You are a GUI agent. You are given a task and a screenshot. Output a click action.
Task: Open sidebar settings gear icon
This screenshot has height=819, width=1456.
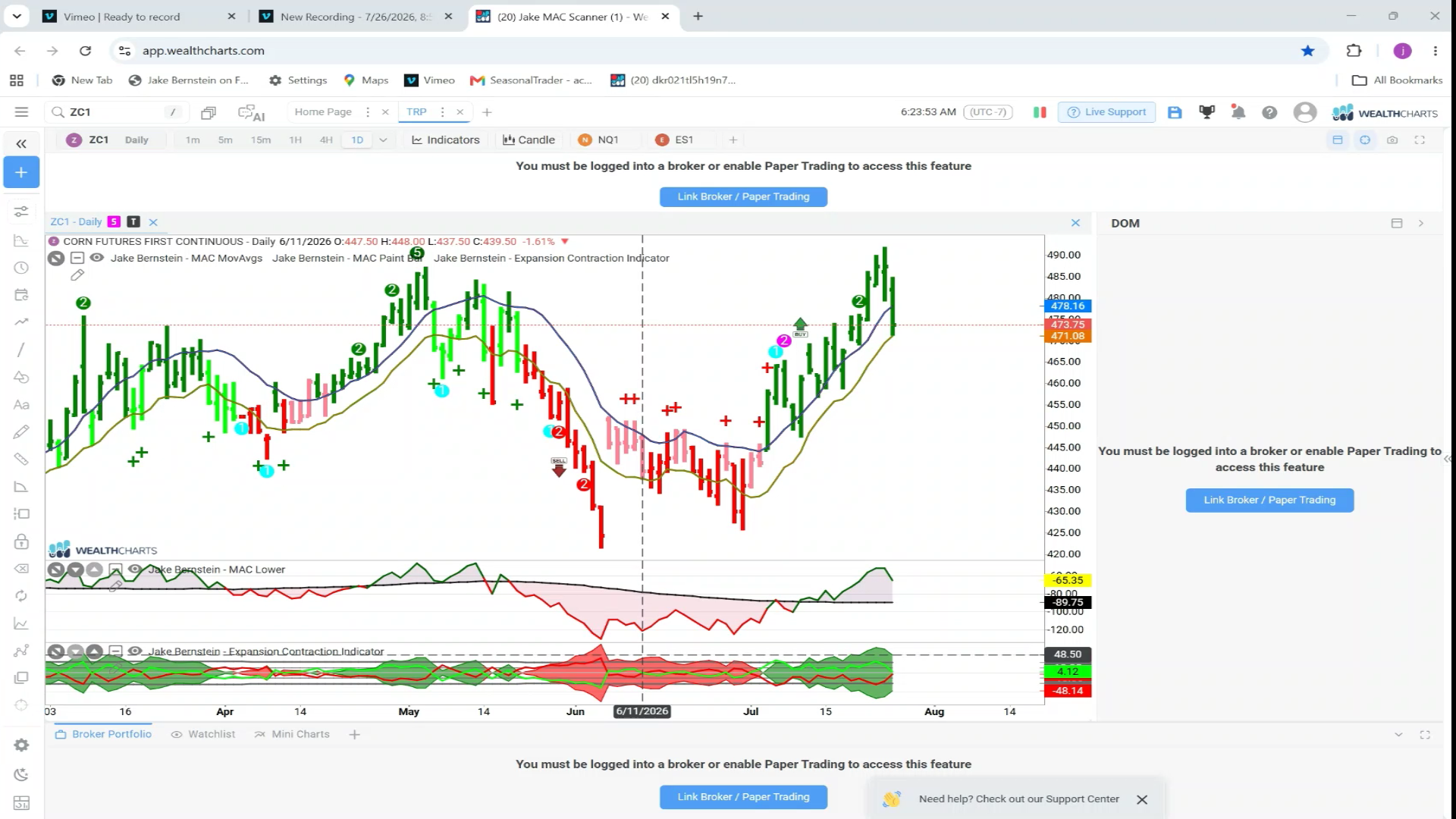tap(21, 745)
